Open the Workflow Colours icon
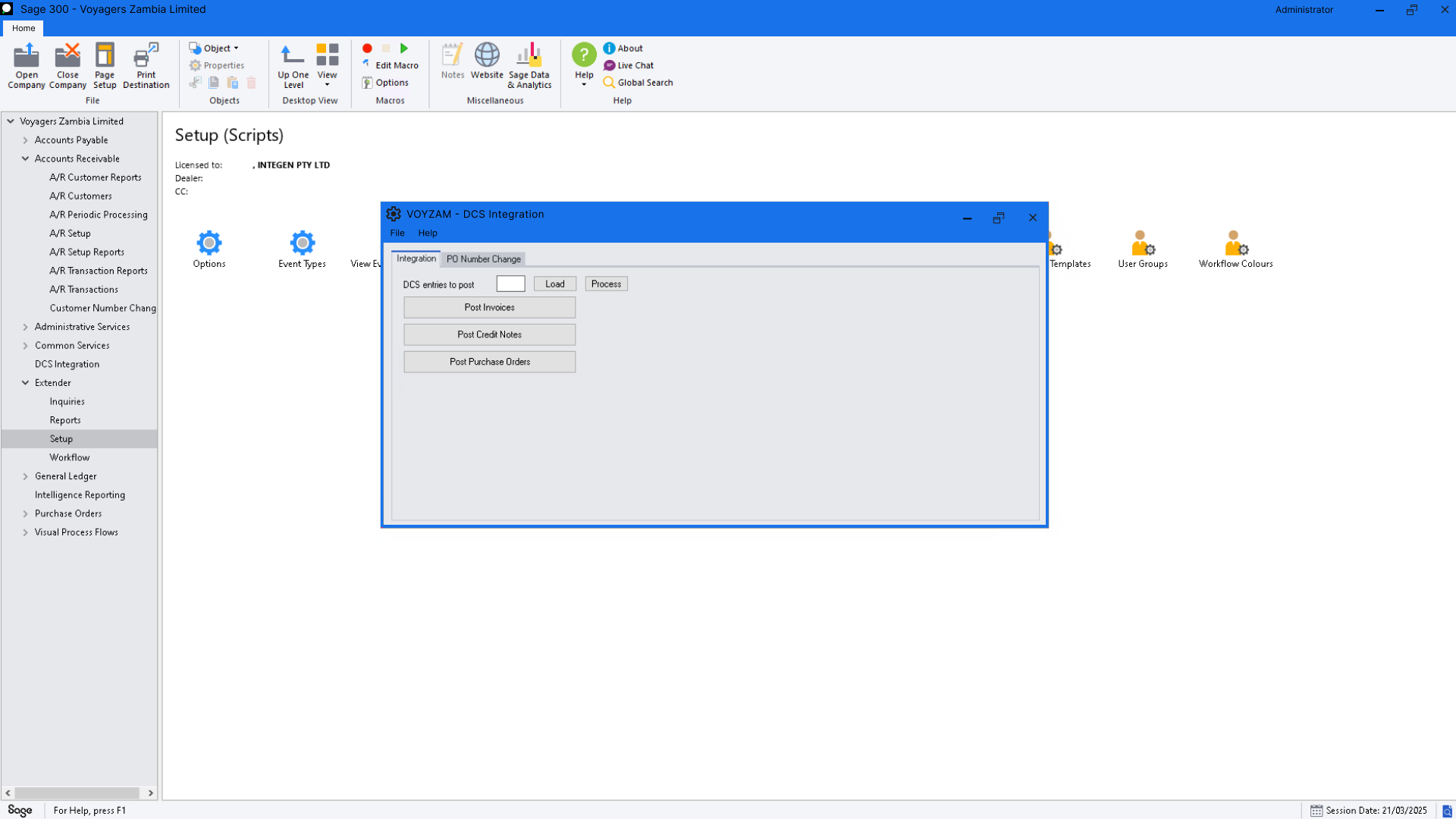 [x=1235, y=249]
